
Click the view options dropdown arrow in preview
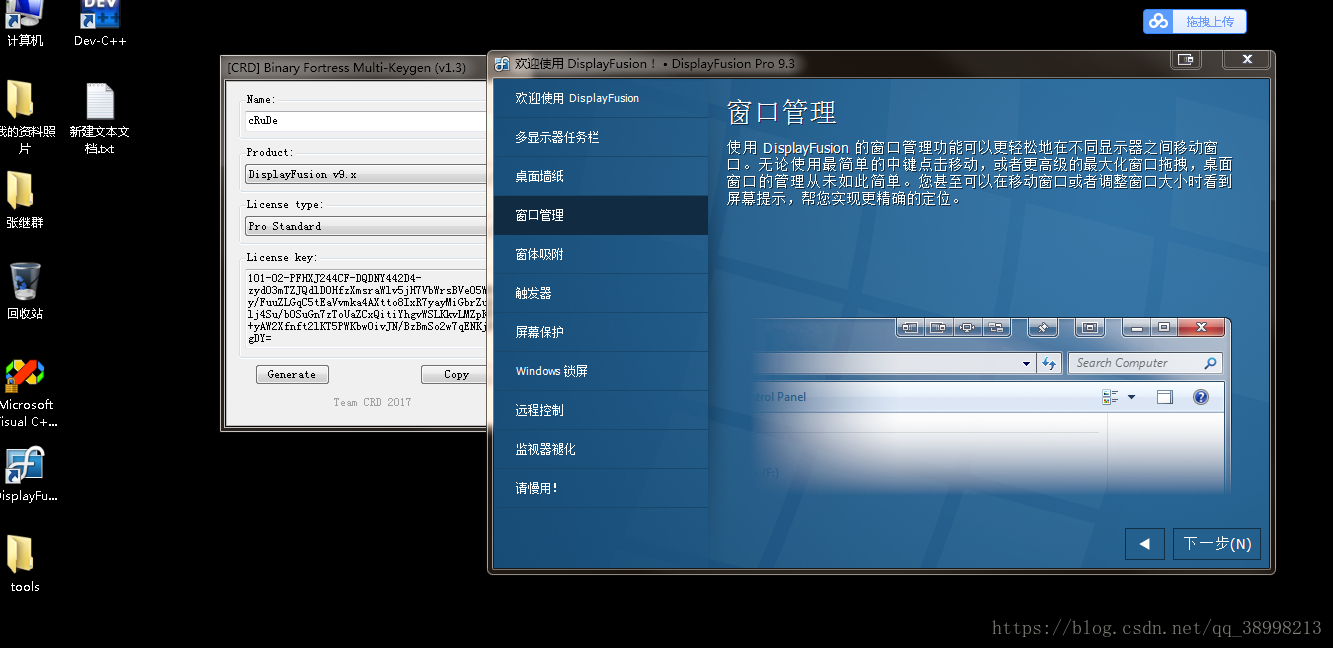coord(1131,397)
